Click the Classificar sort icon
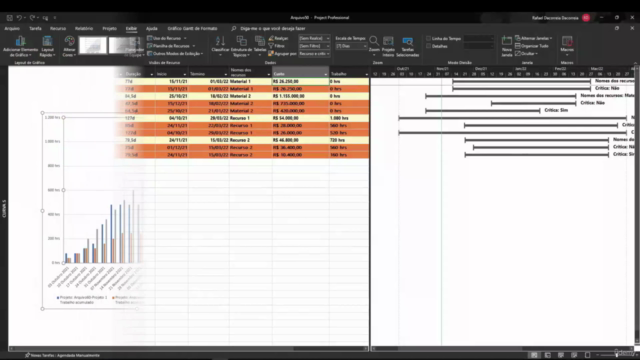This screenshot has width=640, height=360. coord(220,41)
